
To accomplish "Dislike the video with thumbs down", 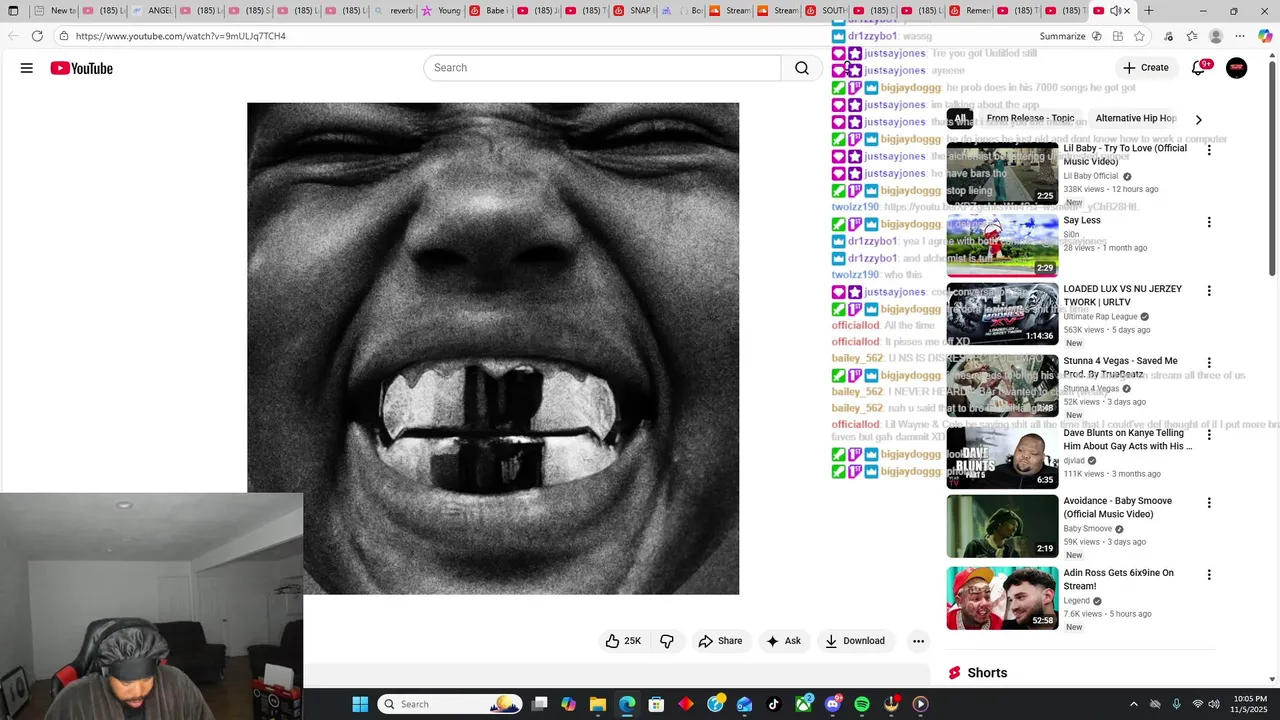I will tap(667, 641).
